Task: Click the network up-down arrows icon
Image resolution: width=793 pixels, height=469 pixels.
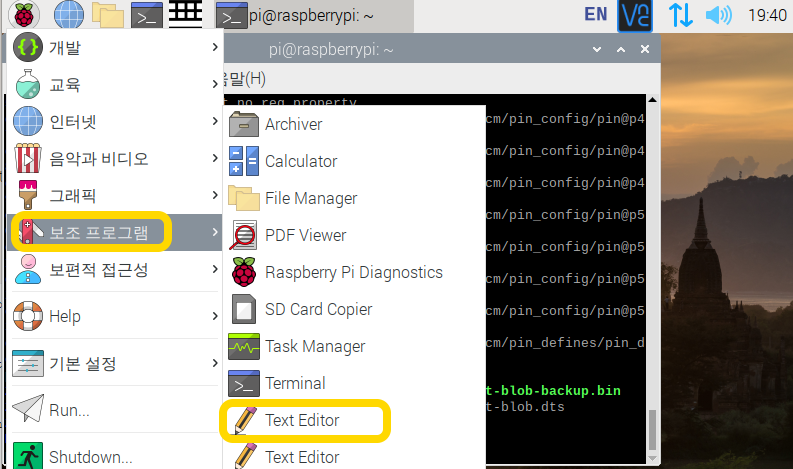Action: point(680,15)
